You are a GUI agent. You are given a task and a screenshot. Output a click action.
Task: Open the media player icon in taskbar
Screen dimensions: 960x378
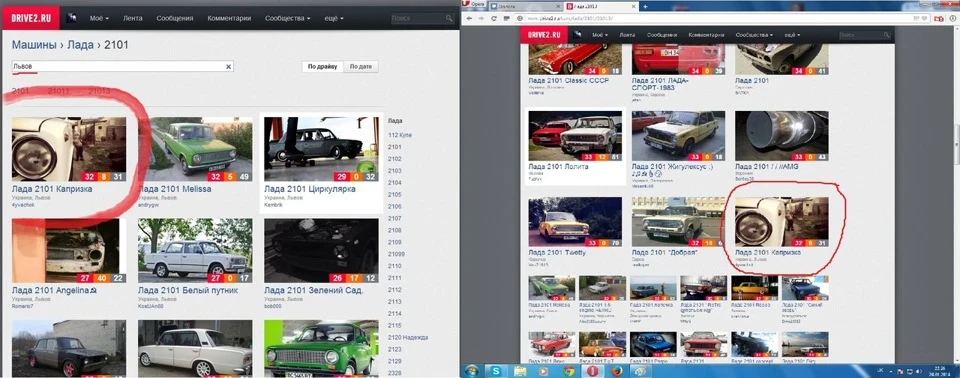[x=544, y=371]
